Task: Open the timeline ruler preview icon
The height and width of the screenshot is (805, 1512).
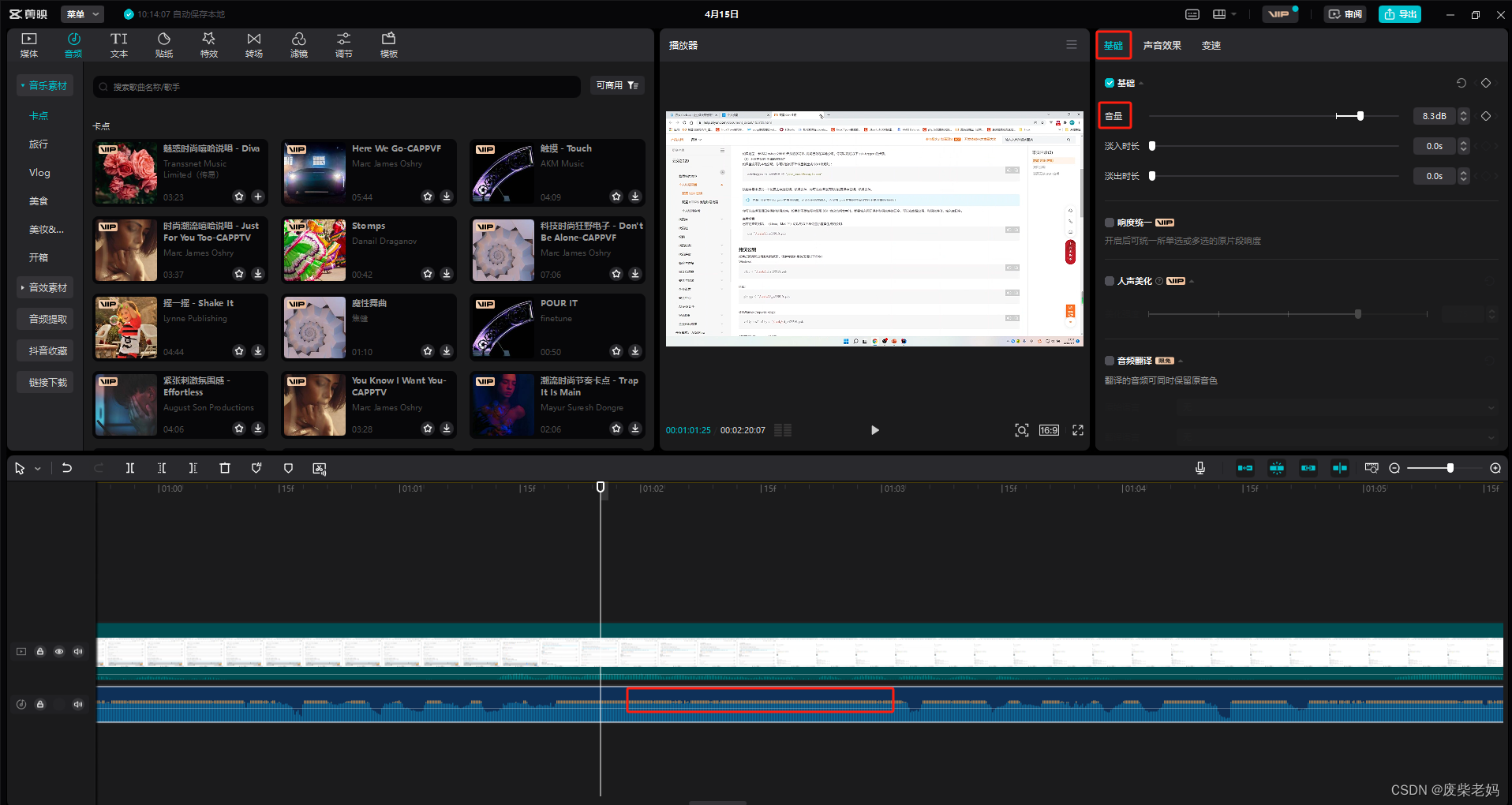Action: point(1372,468)
